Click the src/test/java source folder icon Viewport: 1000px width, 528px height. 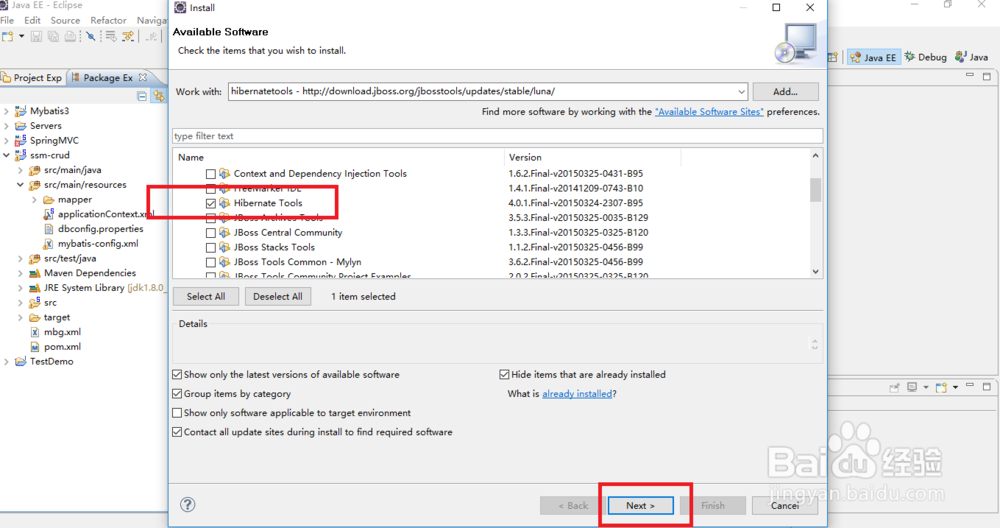pyautogui.click(x=34, y=258)
